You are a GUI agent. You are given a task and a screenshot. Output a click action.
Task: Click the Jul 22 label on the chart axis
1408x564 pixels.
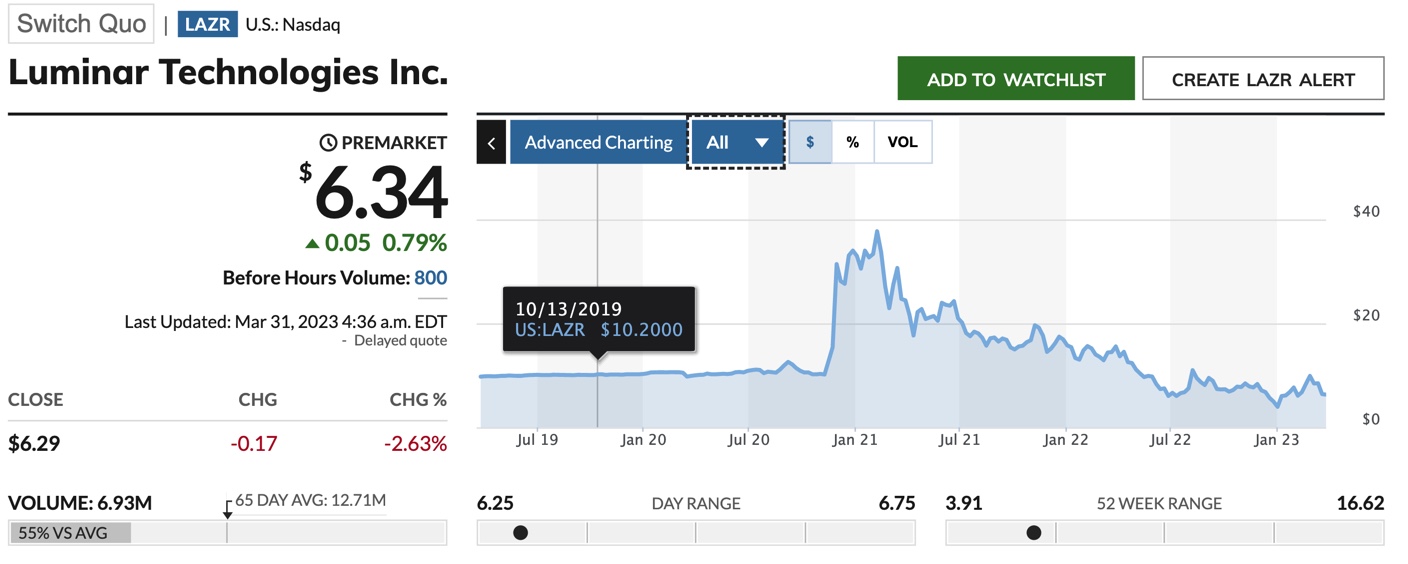pos(1170,439)
